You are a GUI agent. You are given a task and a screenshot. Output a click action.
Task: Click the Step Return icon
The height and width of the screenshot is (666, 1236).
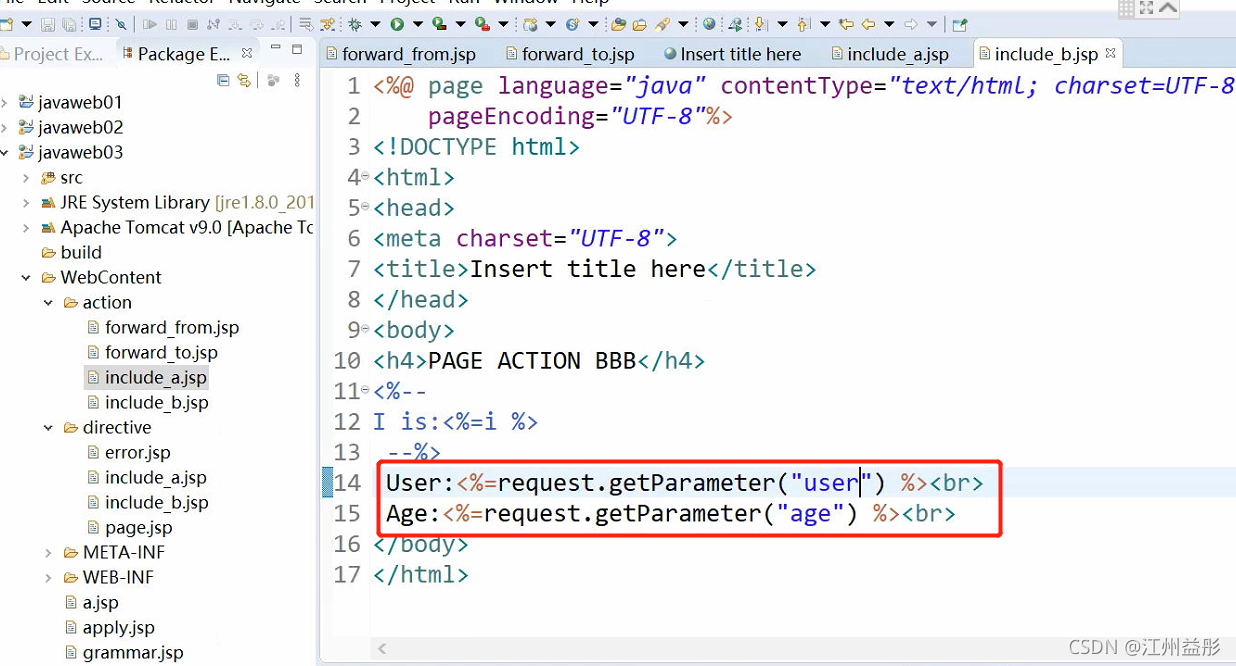(277, 24)
